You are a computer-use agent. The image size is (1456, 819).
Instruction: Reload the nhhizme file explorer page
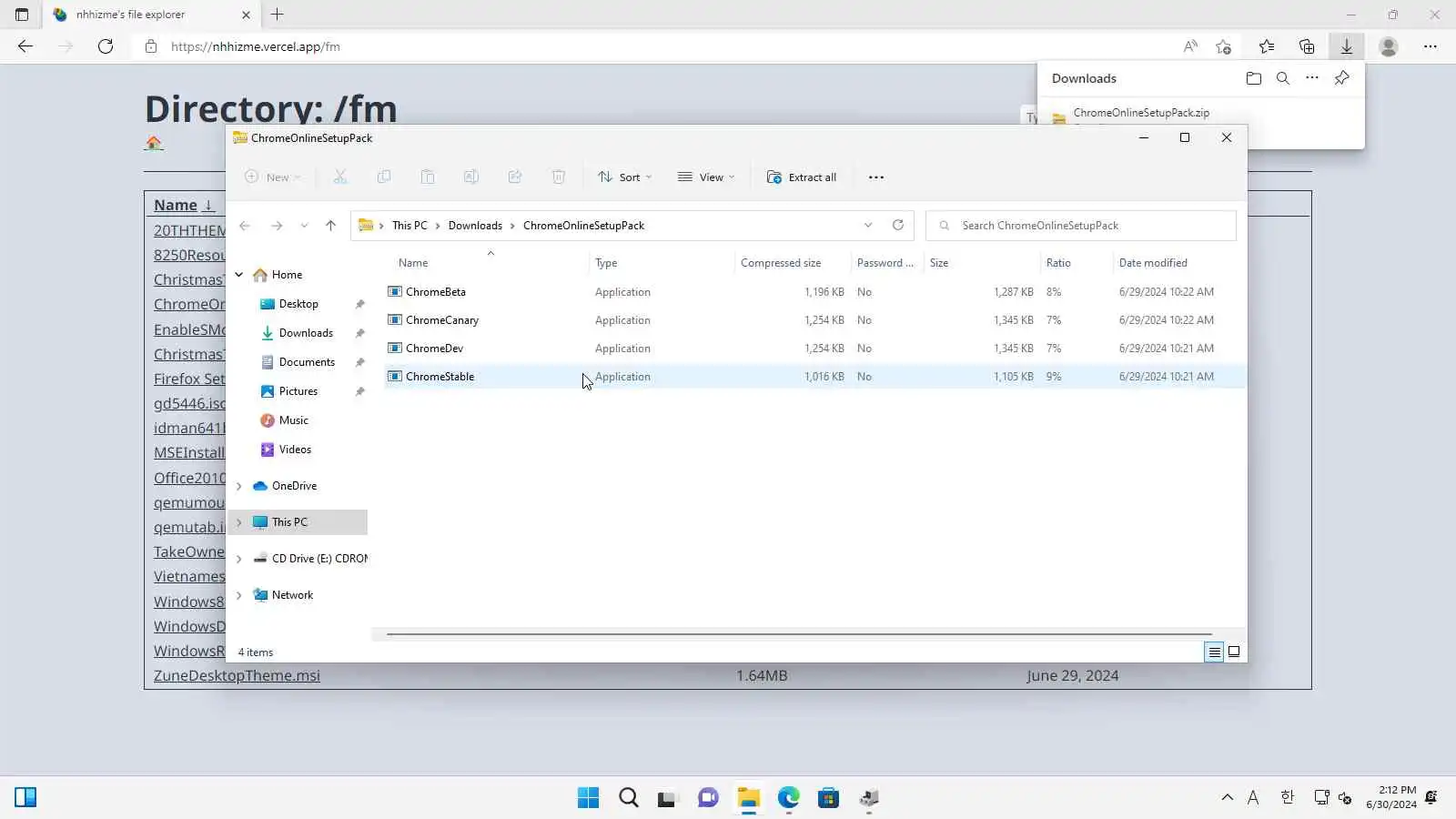tap(106, 46)
